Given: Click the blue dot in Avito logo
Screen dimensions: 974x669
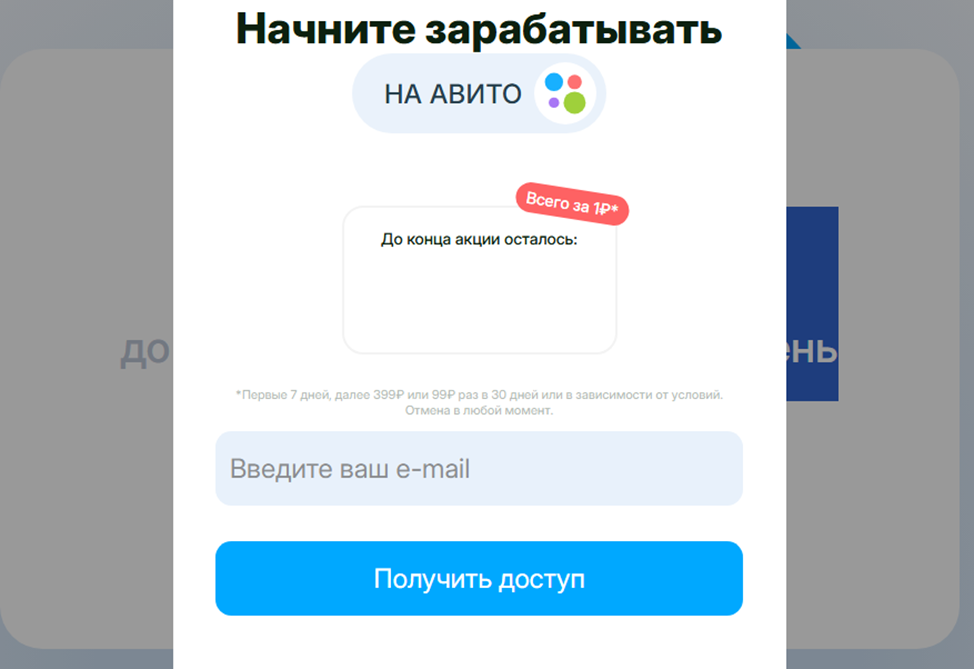Looking at the screenshot, I should point(553,81).
